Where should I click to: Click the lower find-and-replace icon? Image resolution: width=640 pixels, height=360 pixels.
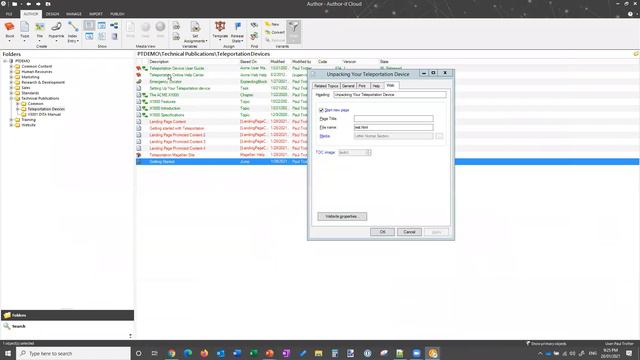click(254, 37)
